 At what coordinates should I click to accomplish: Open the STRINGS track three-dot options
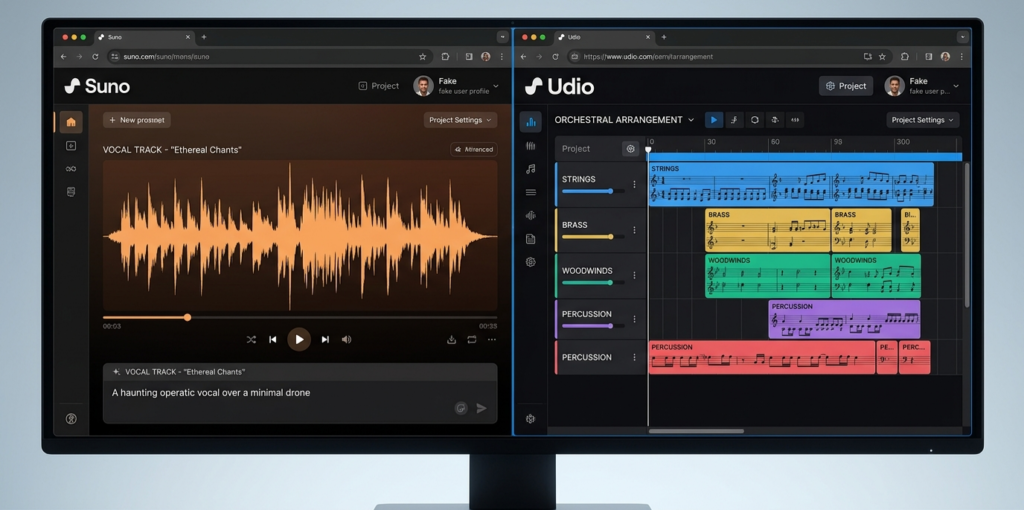[x=634, y=184]
